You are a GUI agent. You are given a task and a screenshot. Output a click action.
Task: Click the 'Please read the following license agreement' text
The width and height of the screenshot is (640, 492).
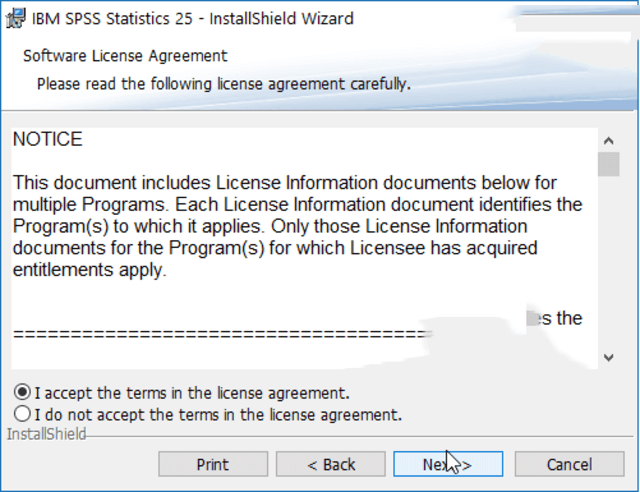[224, 83]
